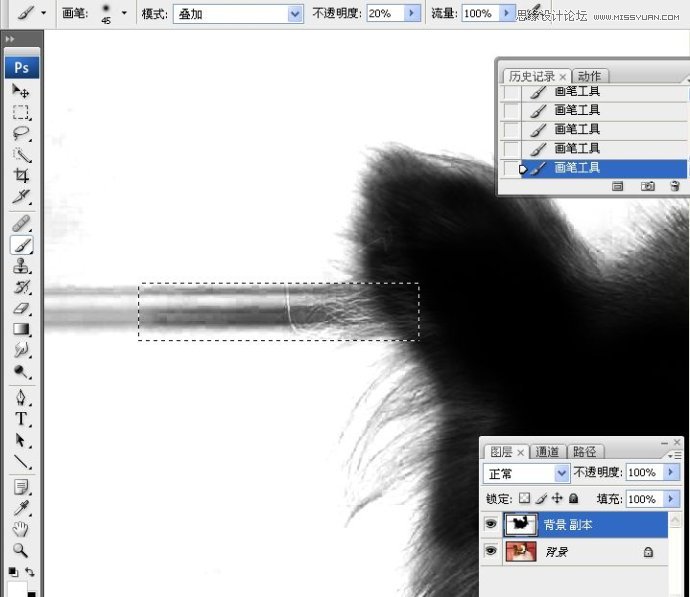Viewport: 690px width, 597px height.
Task: Click layer opacity 100% field
Action: [644, 472]
